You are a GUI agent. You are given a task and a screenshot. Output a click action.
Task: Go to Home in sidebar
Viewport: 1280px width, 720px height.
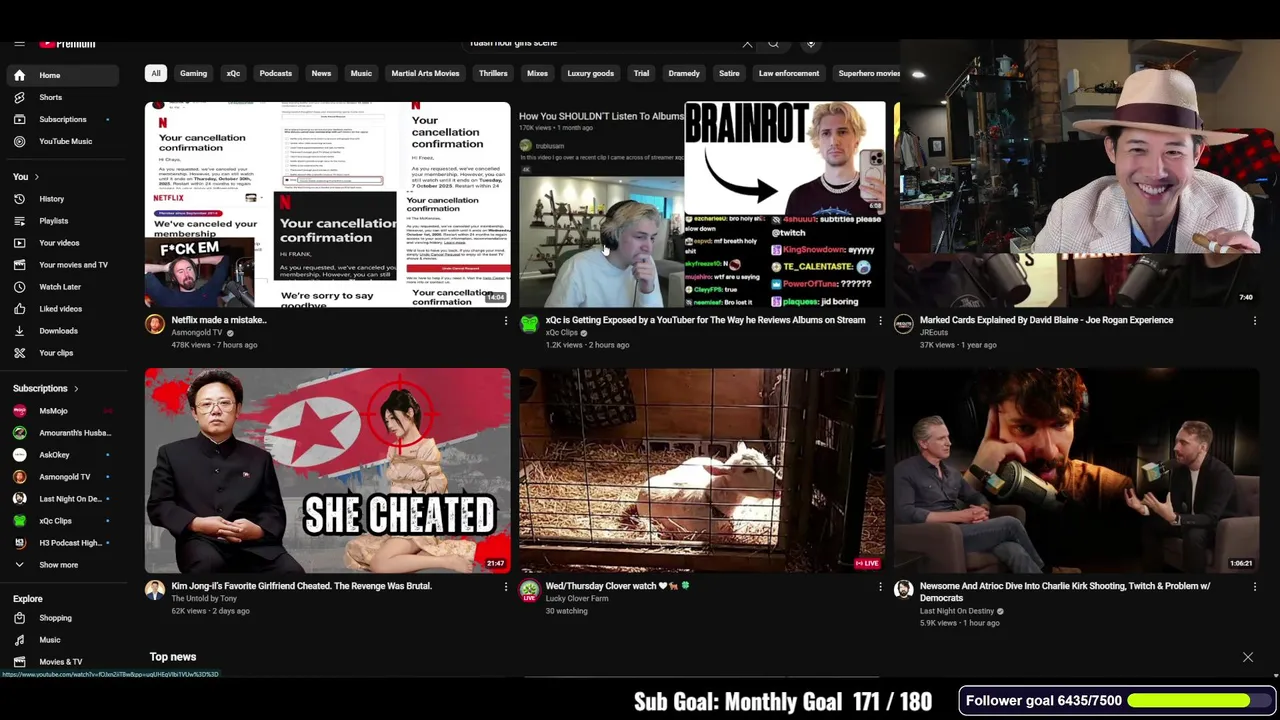(x=63, y=75)
